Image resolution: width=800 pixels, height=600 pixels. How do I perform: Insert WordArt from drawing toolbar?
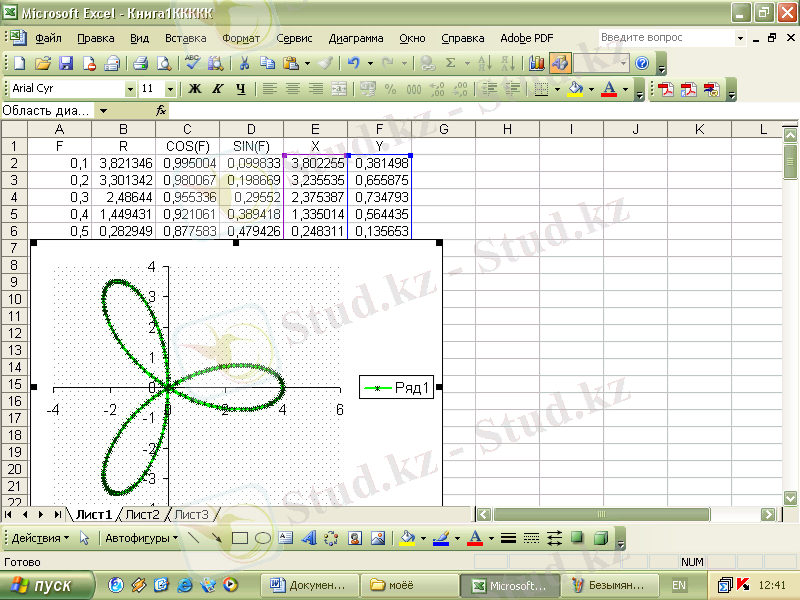[x=309, y=538]
